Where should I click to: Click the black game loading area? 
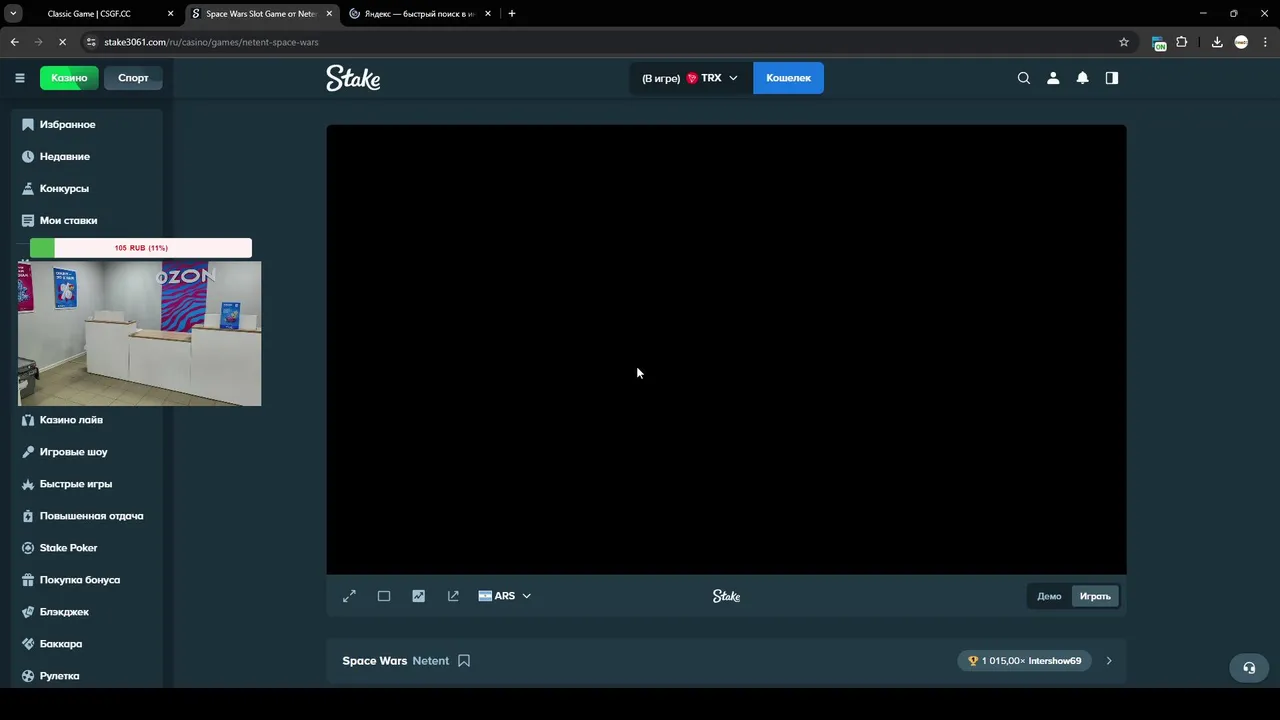[x=726, y=349]
